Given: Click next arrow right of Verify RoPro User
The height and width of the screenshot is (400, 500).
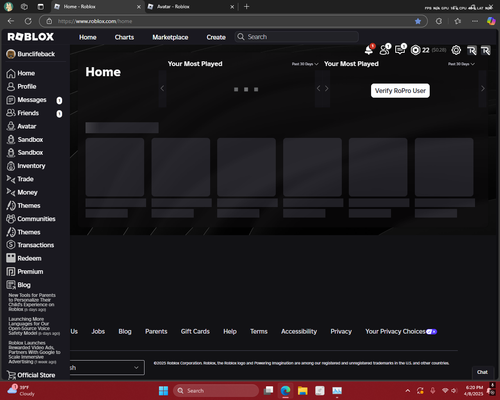Looking at the screenshot, I should coord(483,89).
